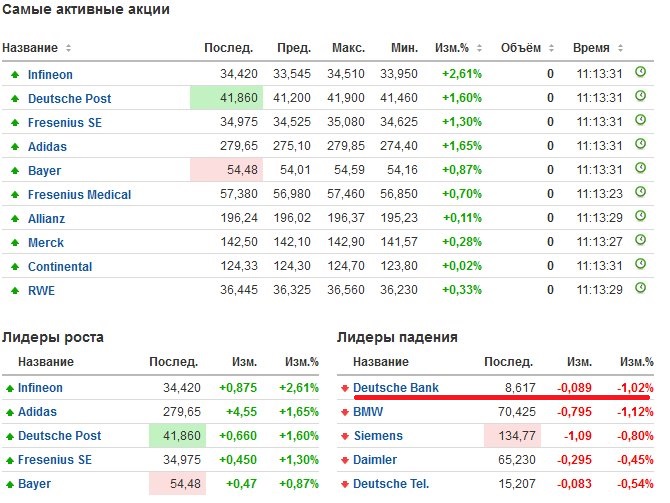Click green up arrow next to Continental

click(15, 267)
